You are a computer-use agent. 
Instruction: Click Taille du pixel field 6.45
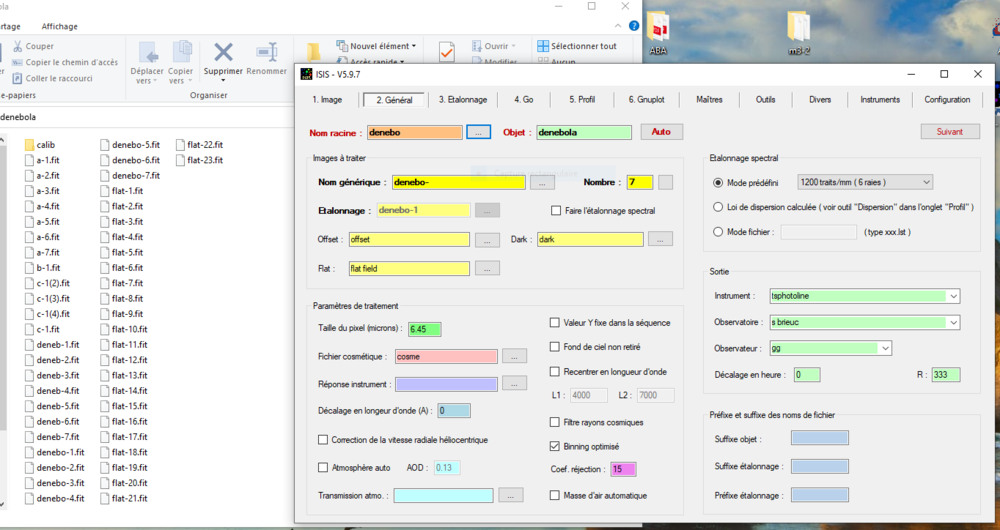click(x=425, y=329)
